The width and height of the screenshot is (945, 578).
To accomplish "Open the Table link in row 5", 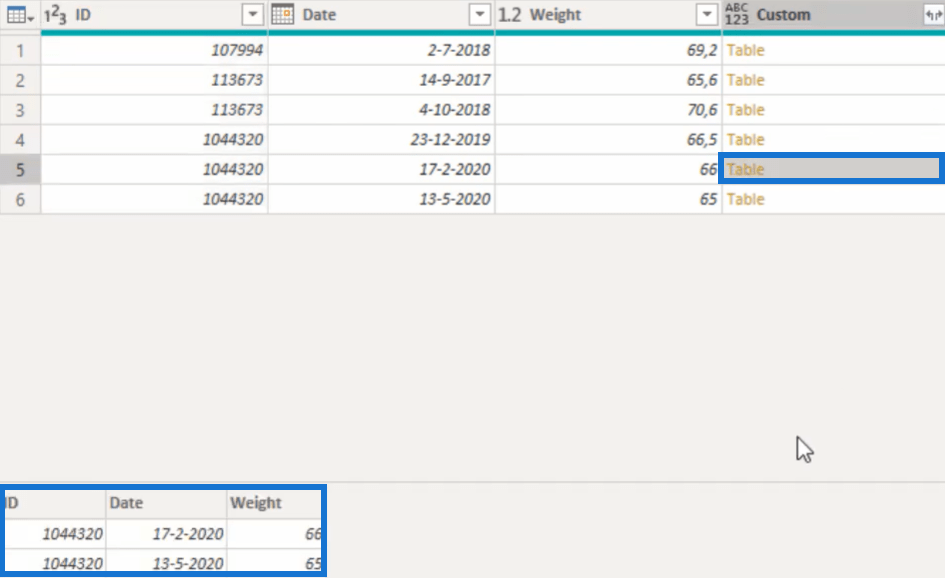I will pyautogui.click(x=746, y=169).
